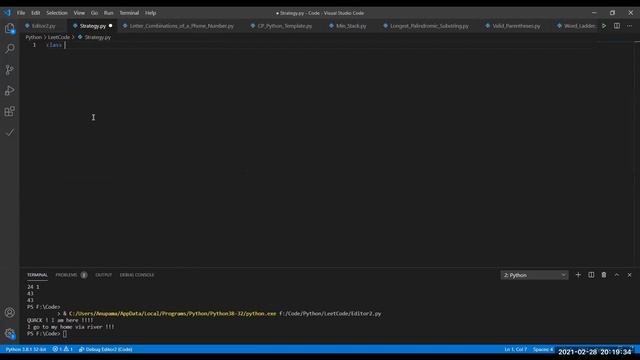
Task: Click the checkmark icon in activity bar
Action: coord(9,133)
